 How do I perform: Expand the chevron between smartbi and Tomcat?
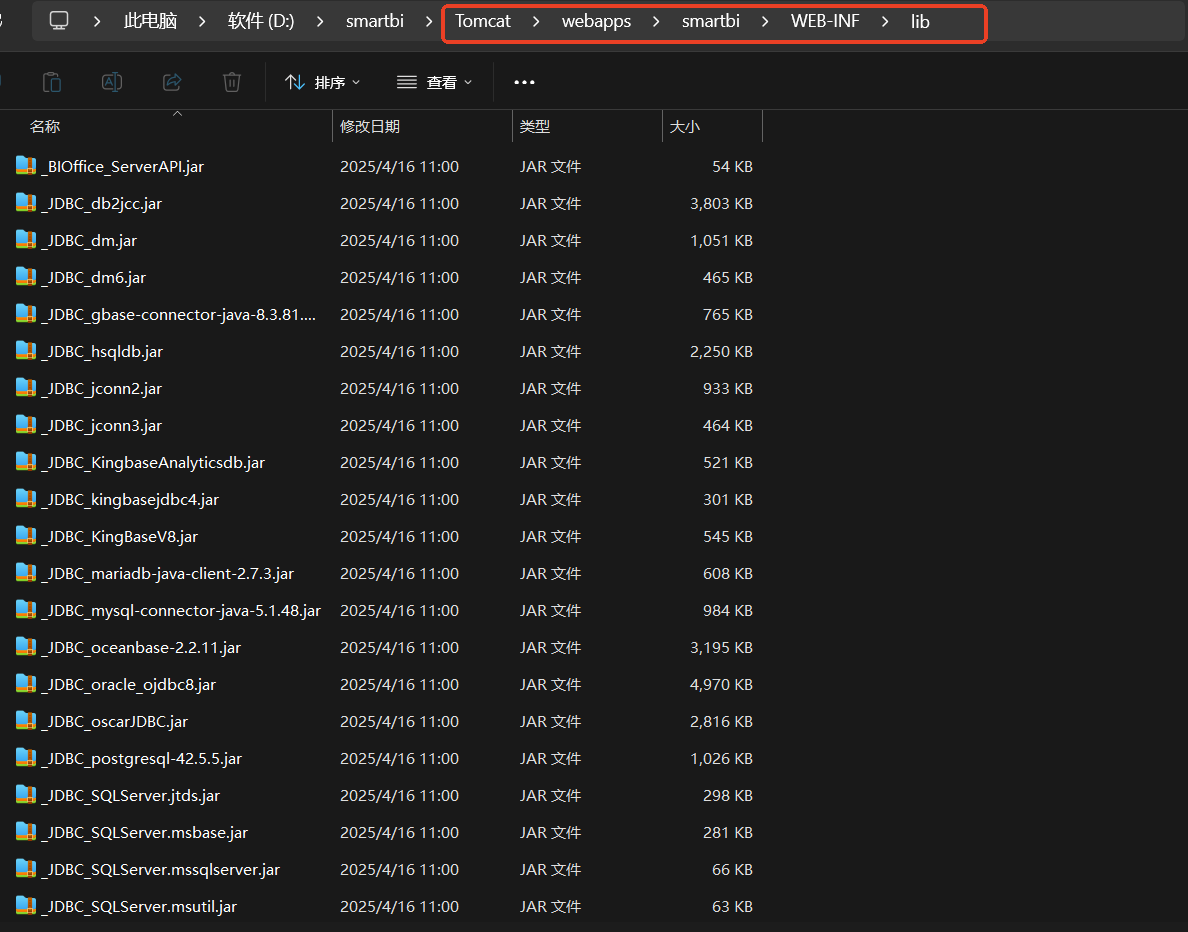click(x=428, y=21)
